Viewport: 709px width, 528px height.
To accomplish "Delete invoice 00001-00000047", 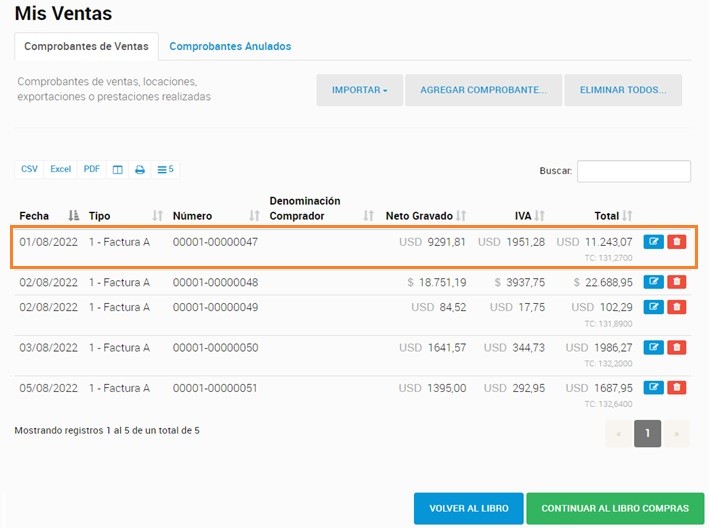I will click(676, 241).
